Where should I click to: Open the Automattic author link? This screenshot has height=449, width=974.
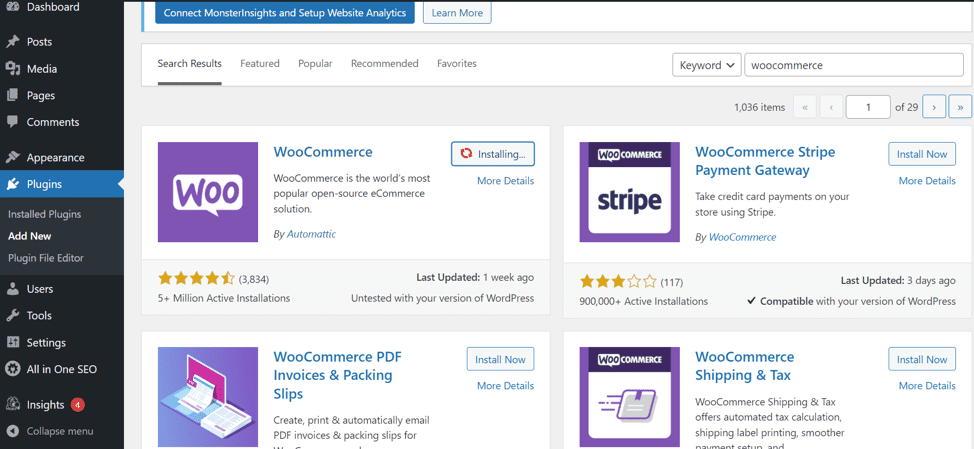(311, 234)
